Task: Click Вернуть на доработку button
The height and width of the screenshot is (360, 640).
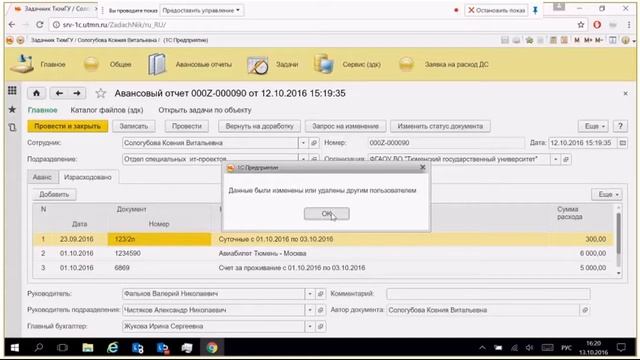Action: [x=259, y=126]
